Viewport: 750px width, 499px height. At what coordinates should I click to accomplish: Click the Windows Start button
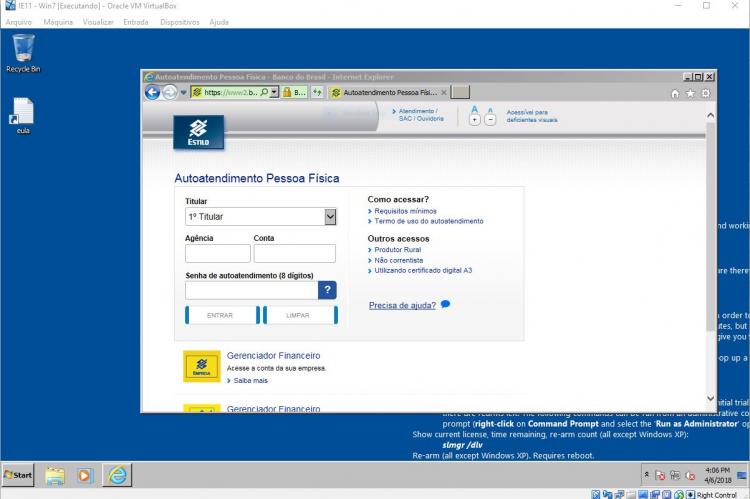click(18, 475)
